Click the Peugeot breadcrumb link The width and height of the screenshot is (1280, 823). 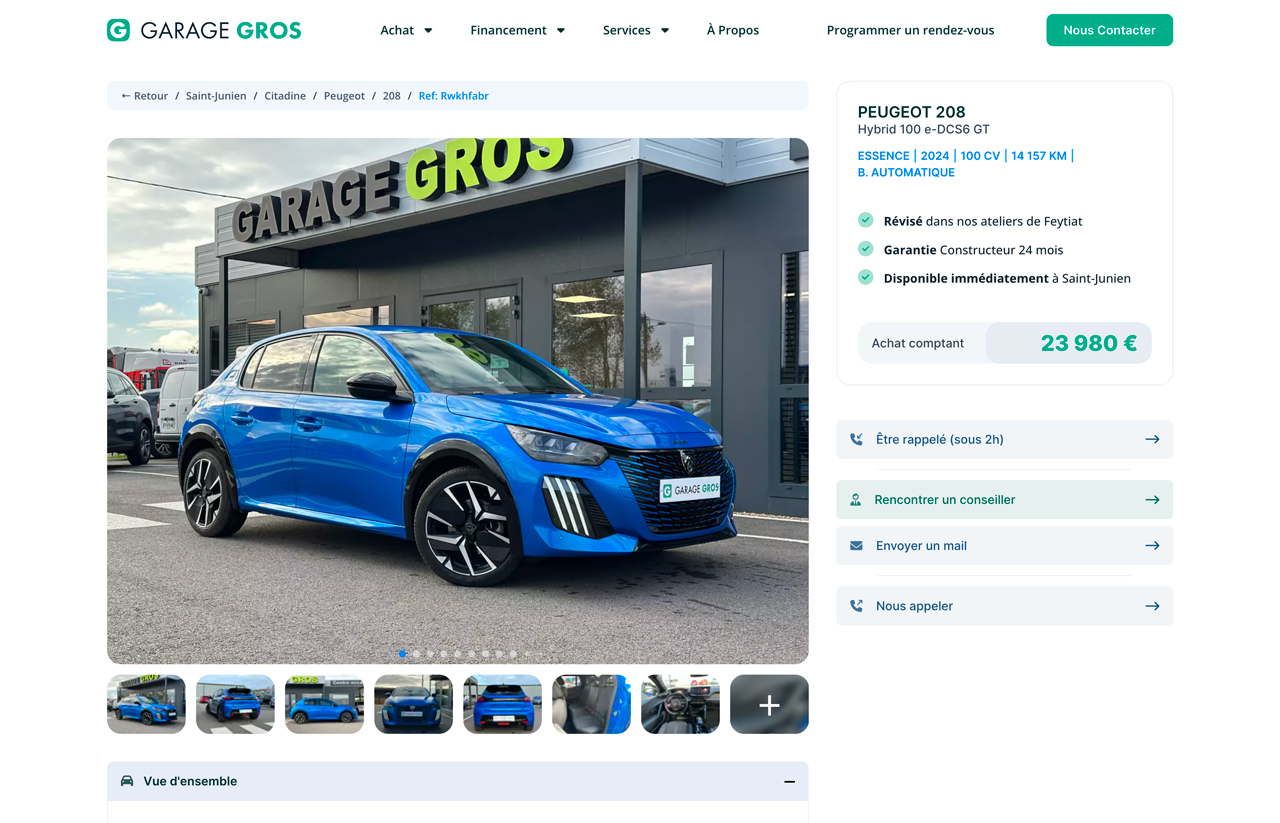344,96
